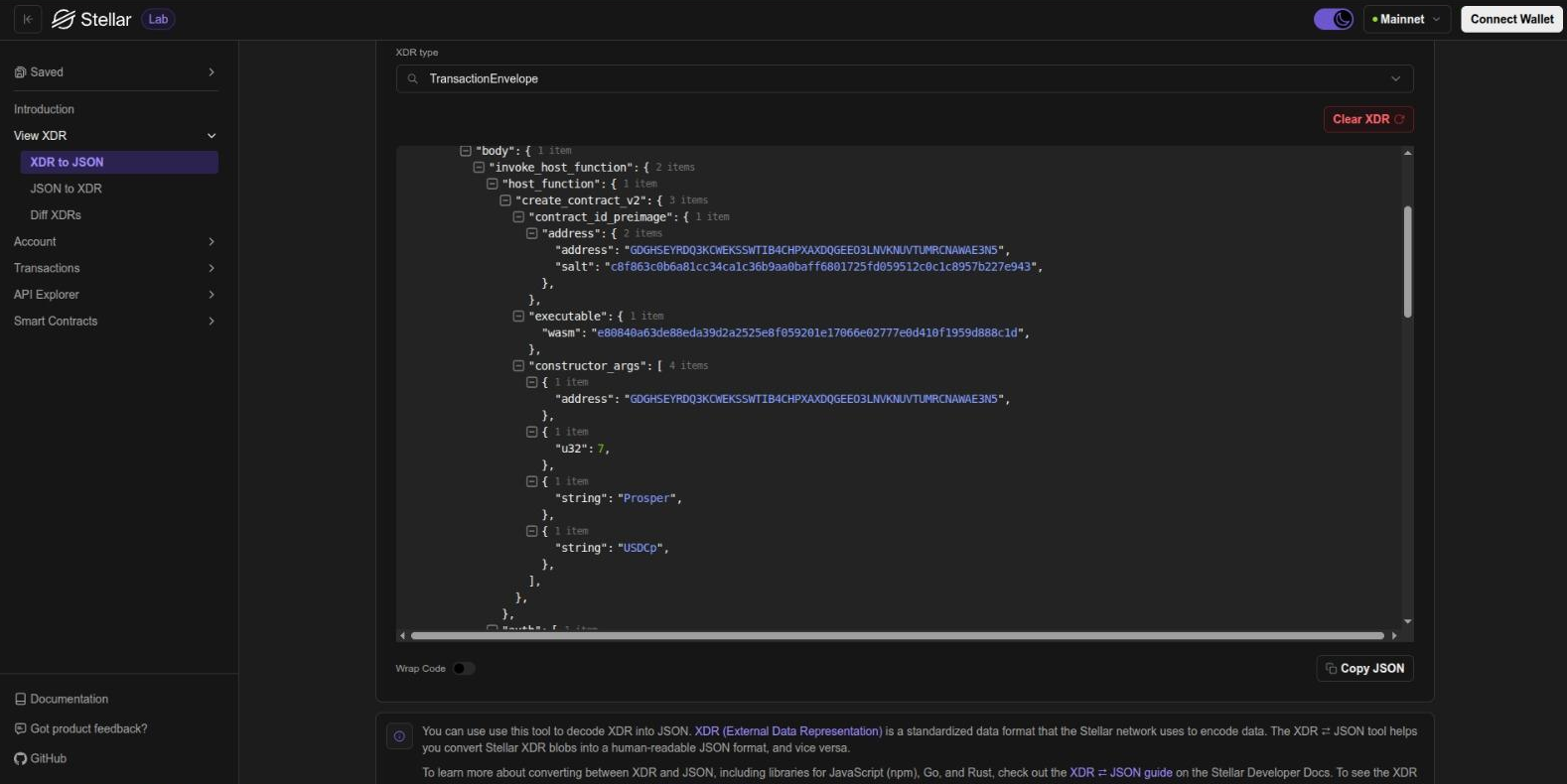Click the GitHub icon in sidebar
1567x784 pixels.
tap(21, 758)
